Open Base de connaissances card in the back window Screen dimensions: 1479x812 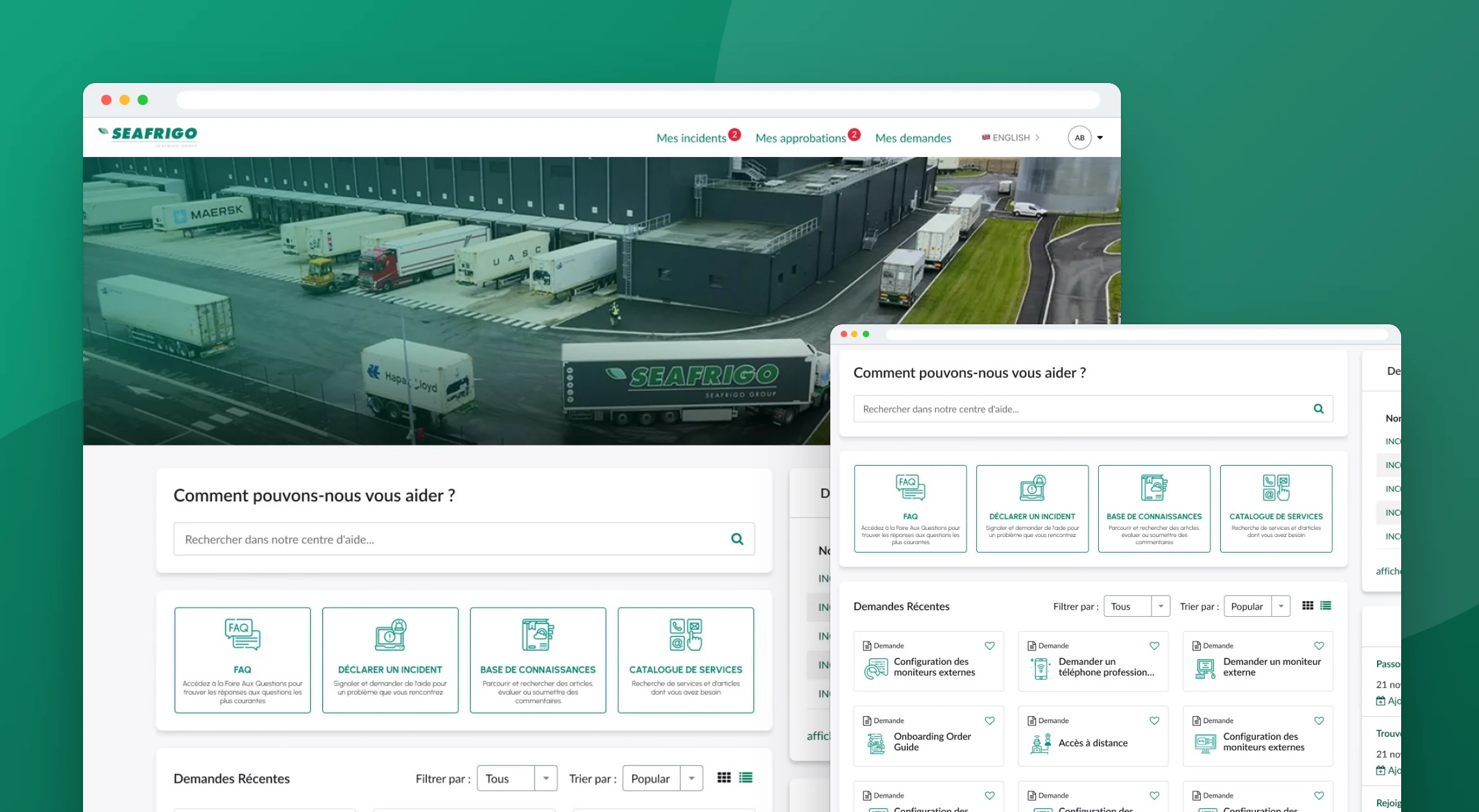tap(538, 660)
